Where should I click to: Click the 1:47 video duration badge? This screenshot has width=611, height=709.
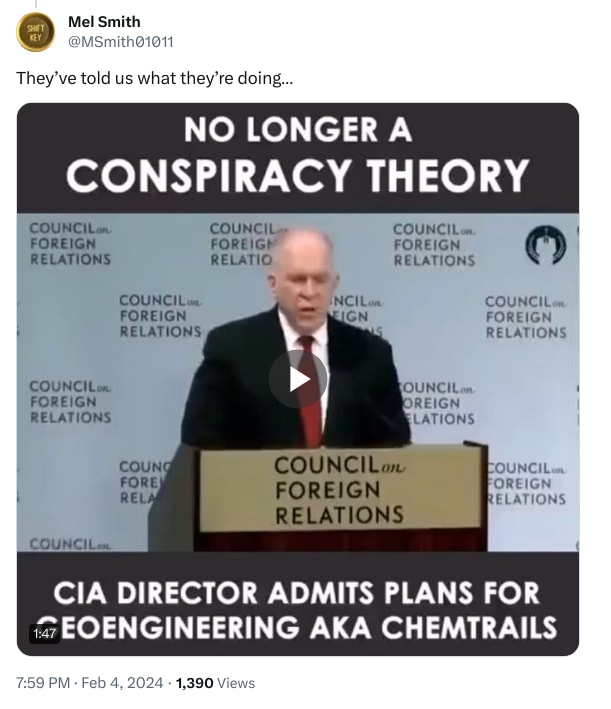44,633
